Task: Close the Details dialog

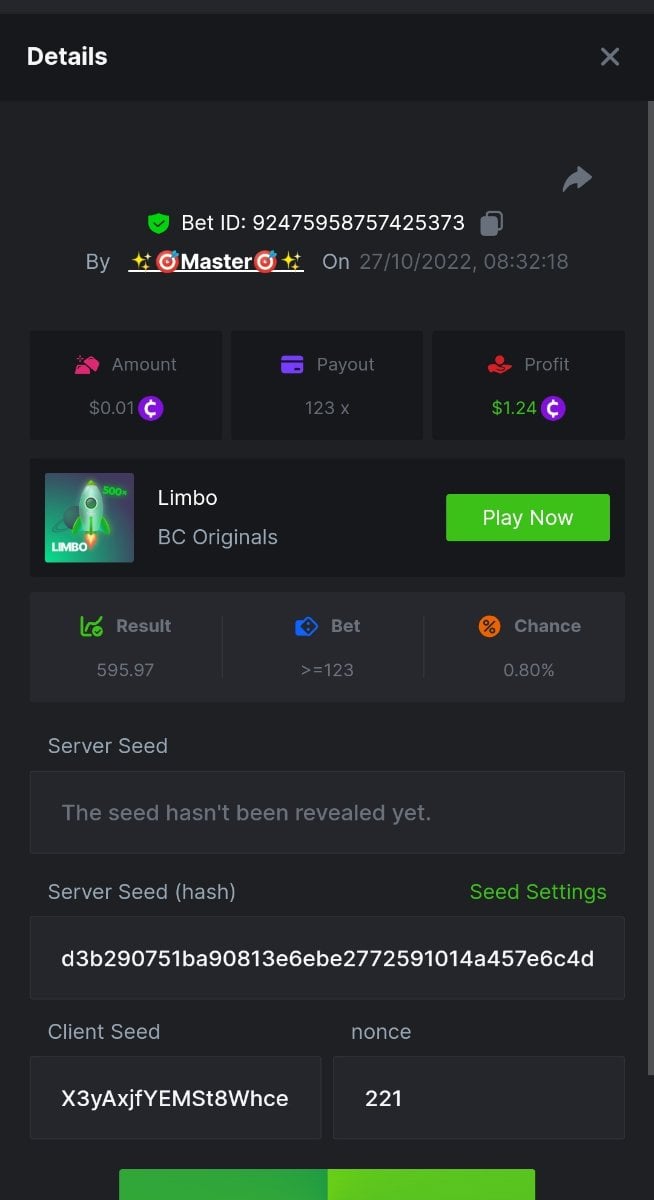Action: [610, 57]
